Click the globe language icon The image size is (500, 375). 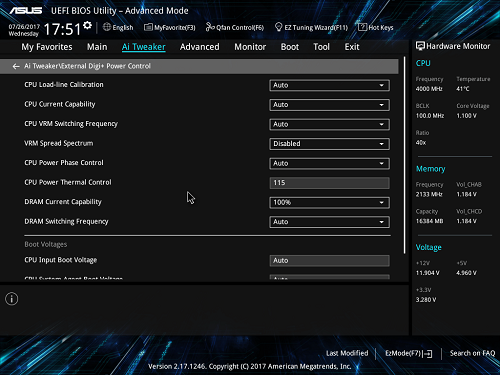[x=107, y=27]
